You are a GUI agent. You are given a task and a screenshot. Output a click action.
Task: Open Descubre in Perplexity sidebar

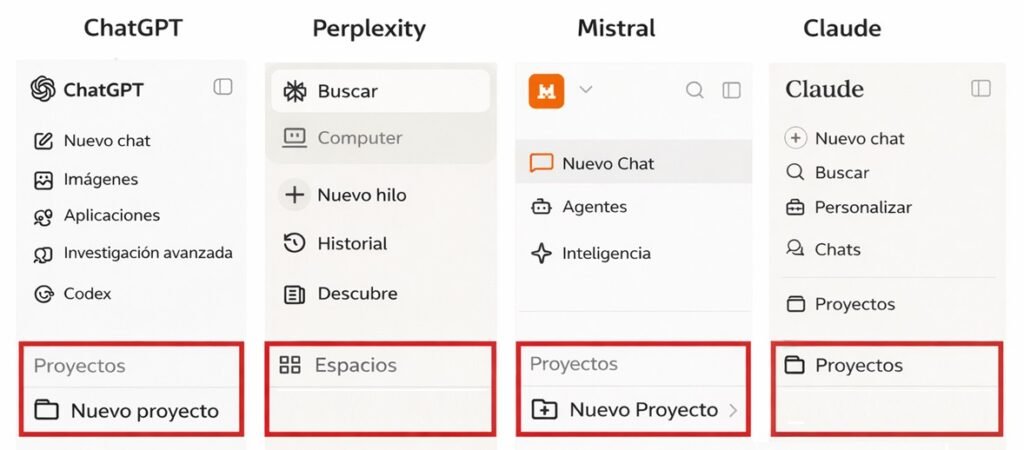pos(356,294)
